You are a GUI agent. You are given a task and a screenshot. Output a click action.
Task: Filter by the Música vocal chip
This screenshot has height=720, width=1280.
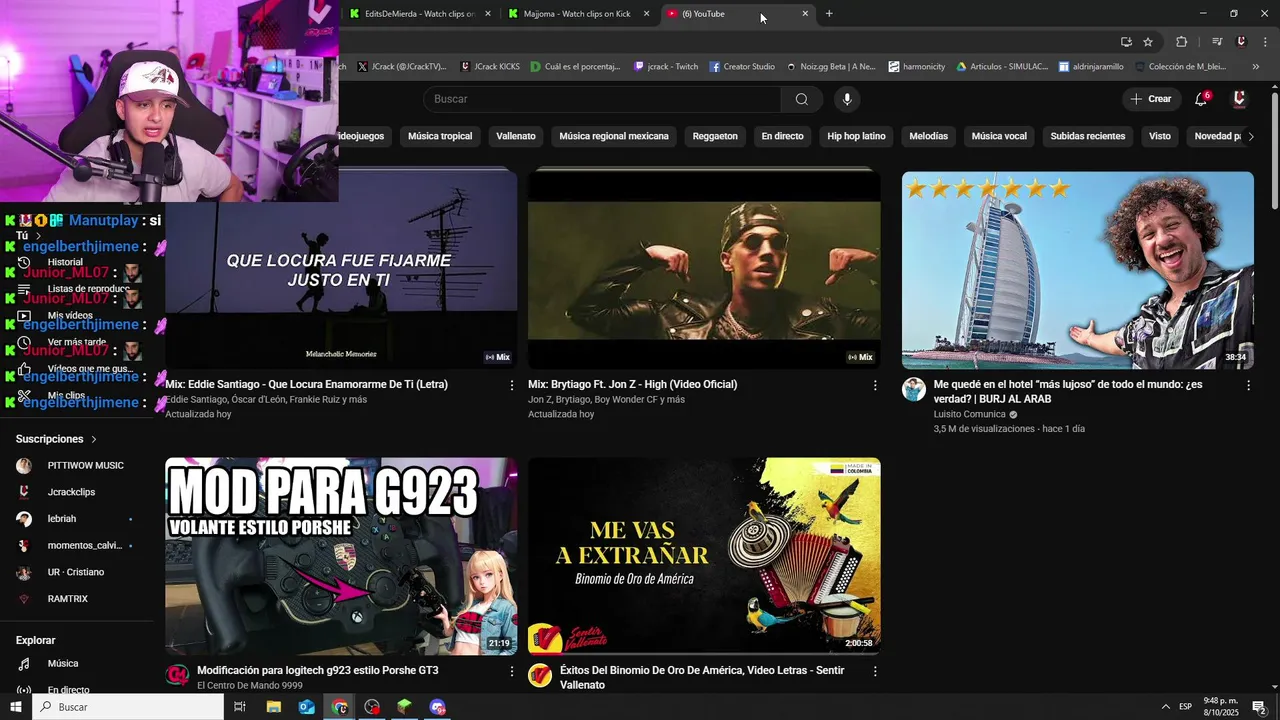coord(999,136)
